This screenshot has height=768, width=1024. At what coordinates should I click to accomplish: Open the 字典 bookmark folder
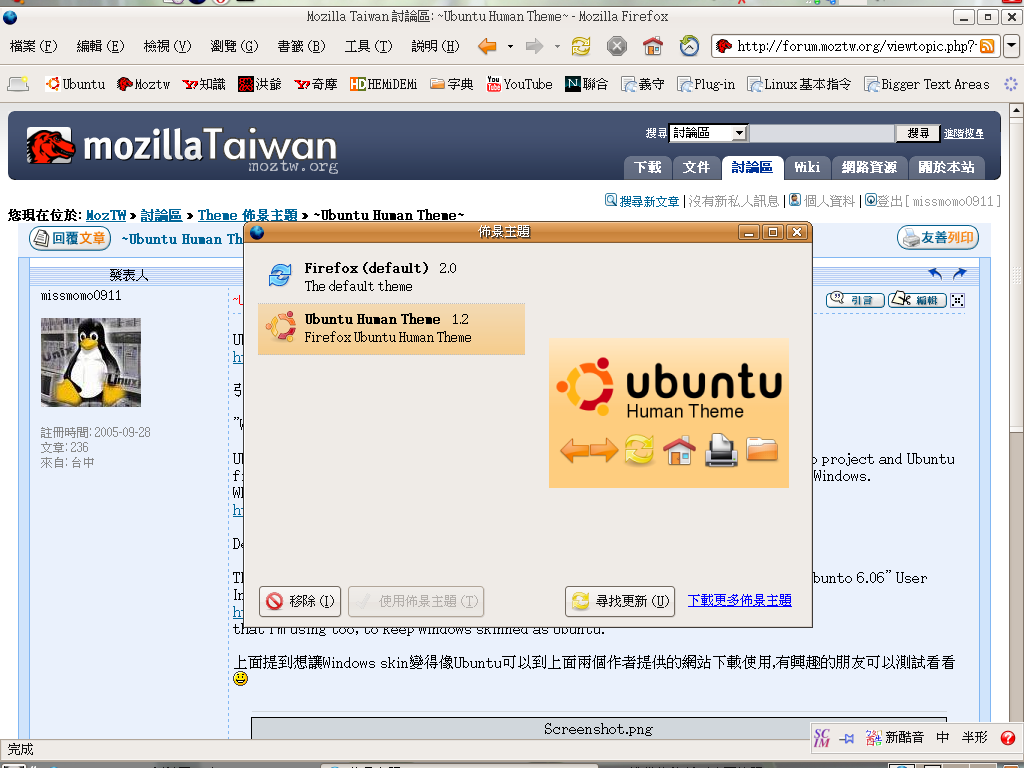[x=452, y=84]
